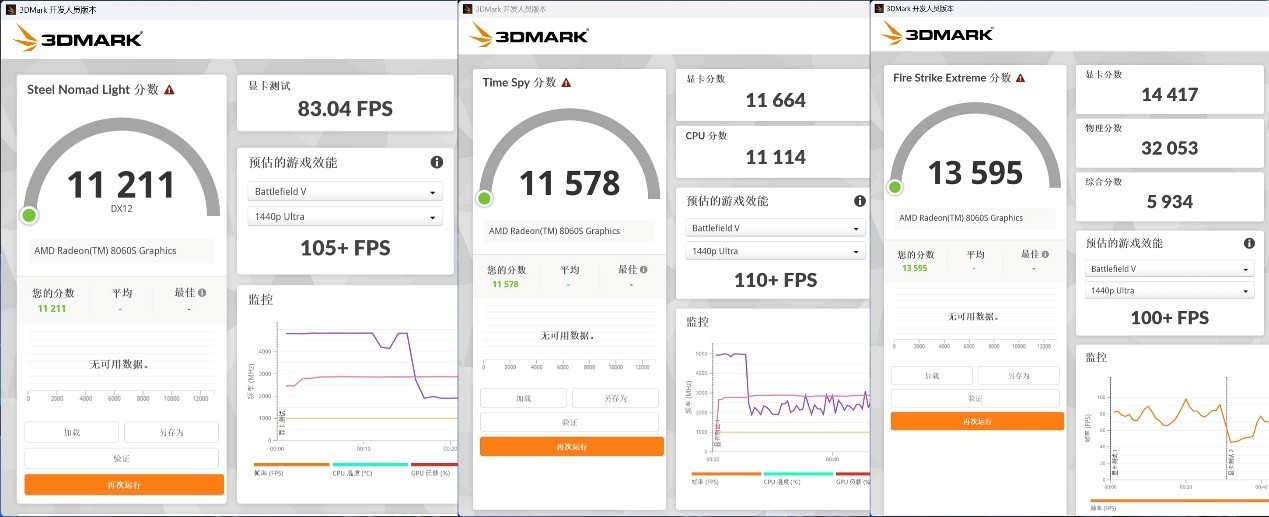Open the Battlefield V dropdown in Steel Nomad Light window
This screenshot has width=1269, height=517.
(345, 191)
